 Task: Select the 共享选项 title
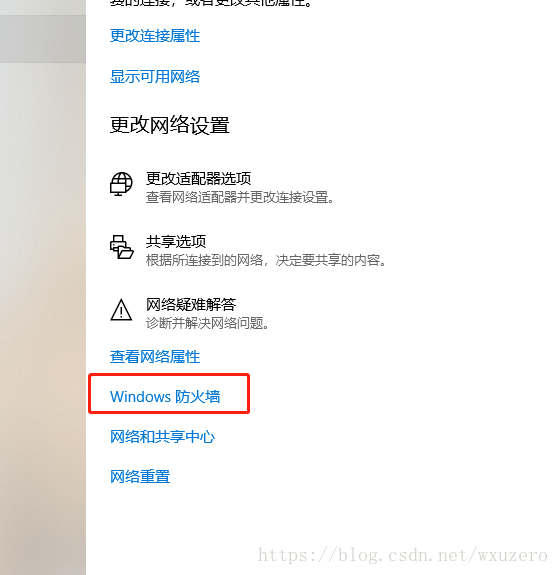coord(176,242)
